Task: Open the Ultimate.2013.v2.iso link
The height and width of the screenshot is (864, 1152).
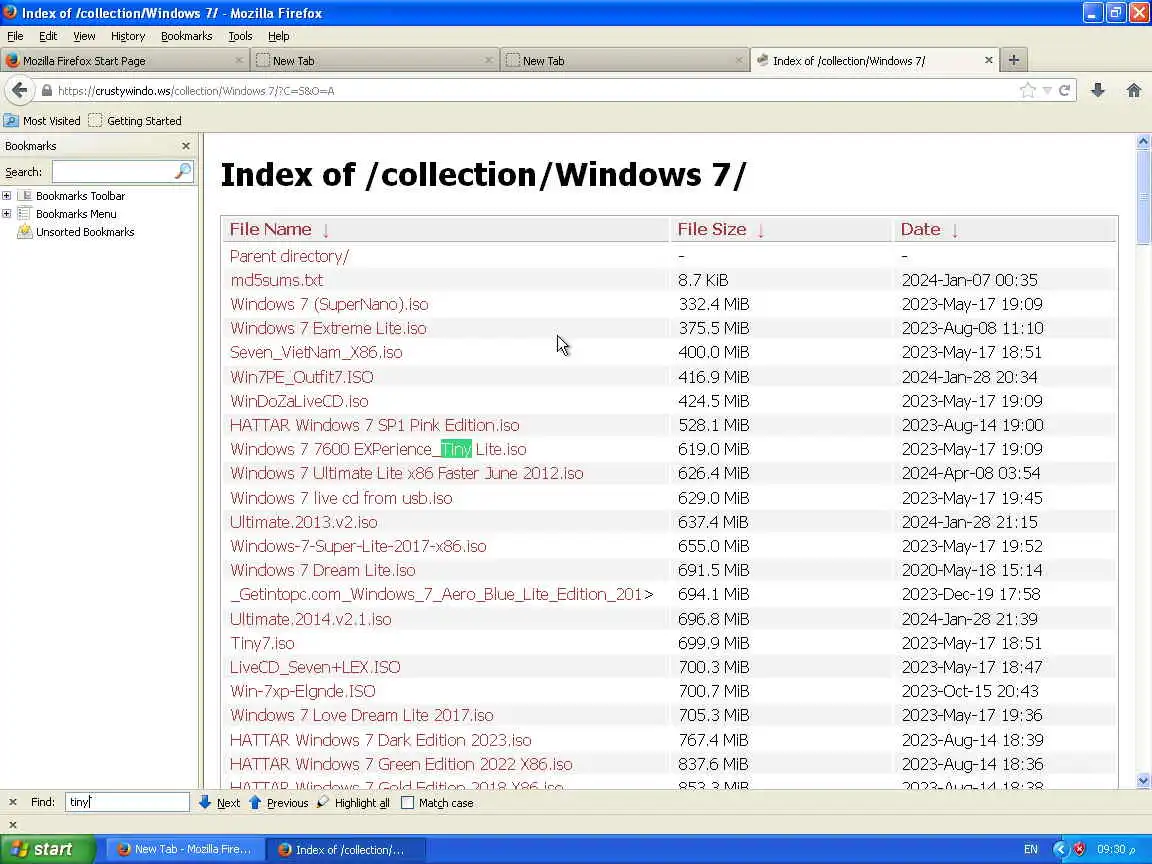Action: click(x=303, y=522)
